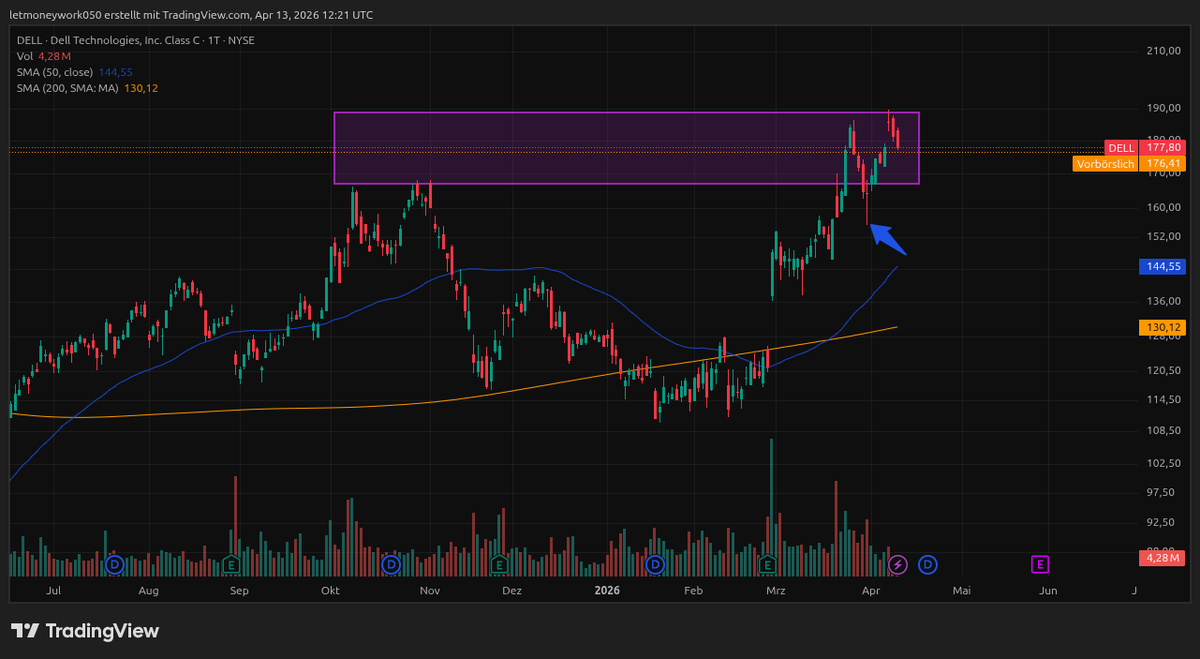Click the orange SMA 200 axis label 130,12
This screenshot has height=659, width=1200.
pos(1163,327)
